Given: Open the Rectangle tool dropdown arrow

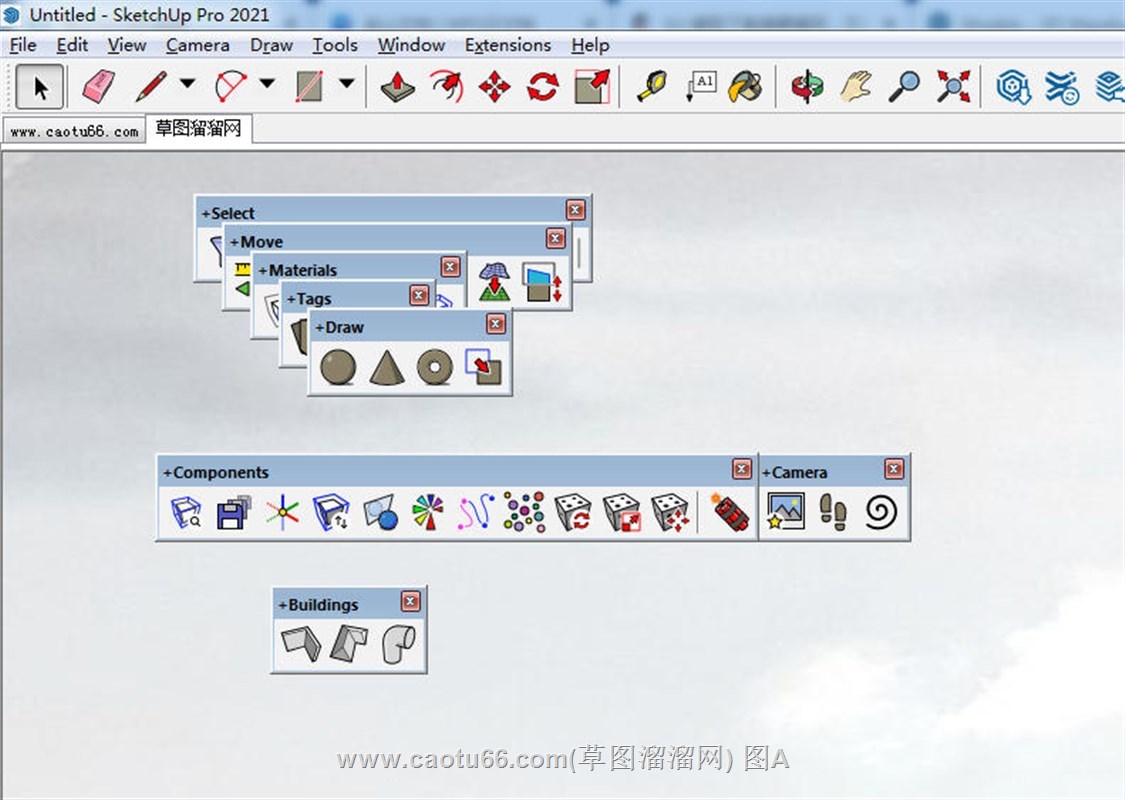Looking at the screenshot, I should tap(347, 84).
